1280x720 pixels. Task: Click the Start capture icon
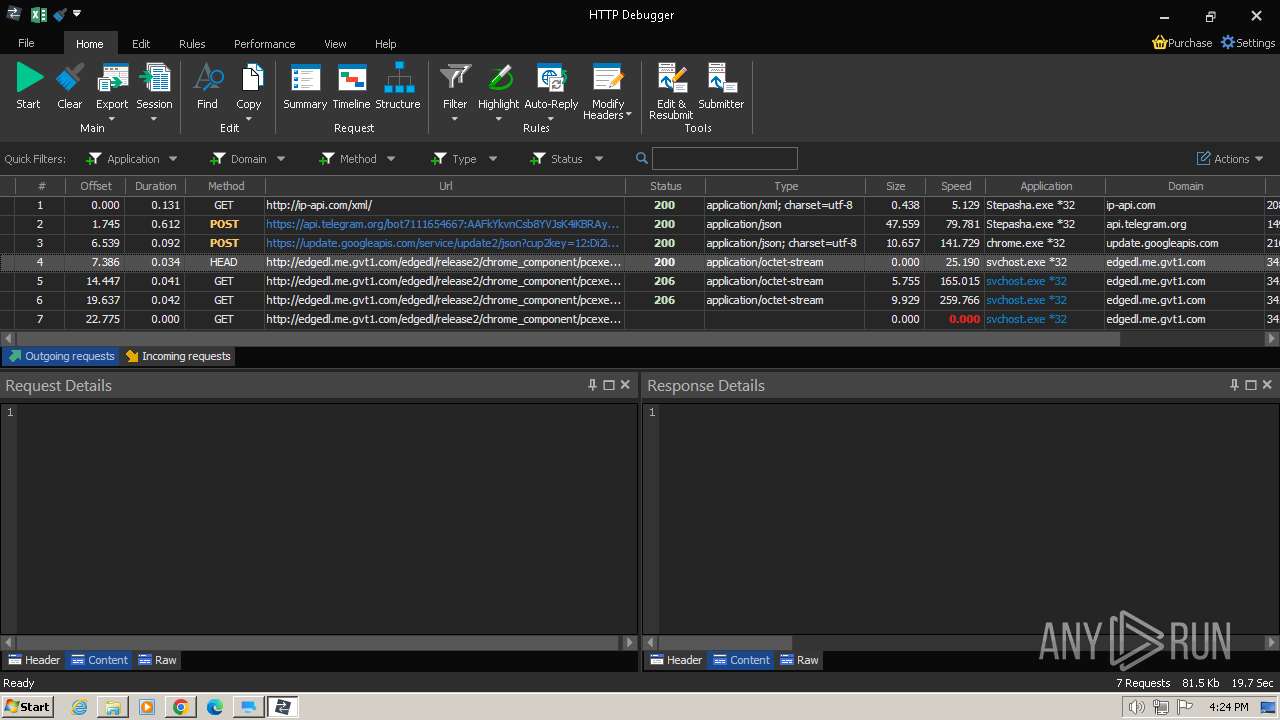(29, 78)
